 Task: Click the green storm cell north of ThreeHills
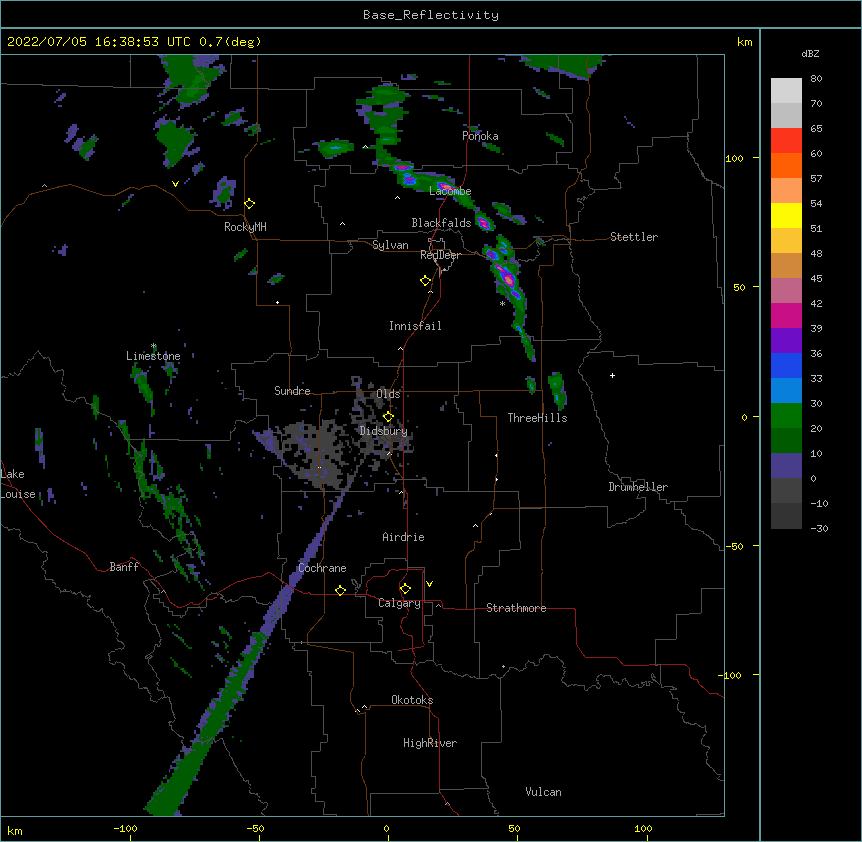[x=557, y=390]
